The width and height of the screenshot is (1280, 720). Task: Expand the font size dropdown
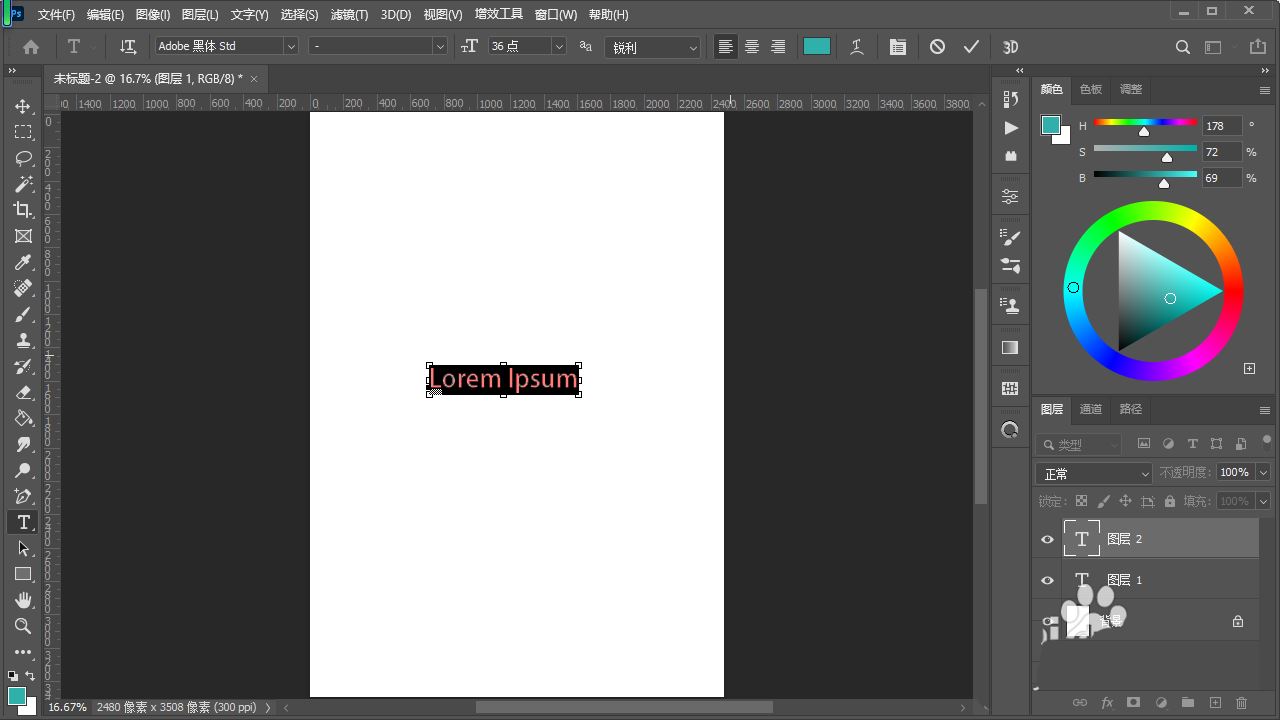point(558,47)
